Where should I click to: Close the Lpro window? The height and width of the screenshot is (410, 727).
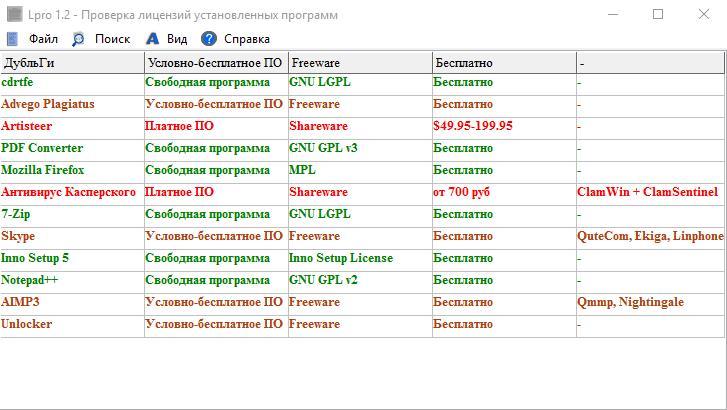[703, 14]
